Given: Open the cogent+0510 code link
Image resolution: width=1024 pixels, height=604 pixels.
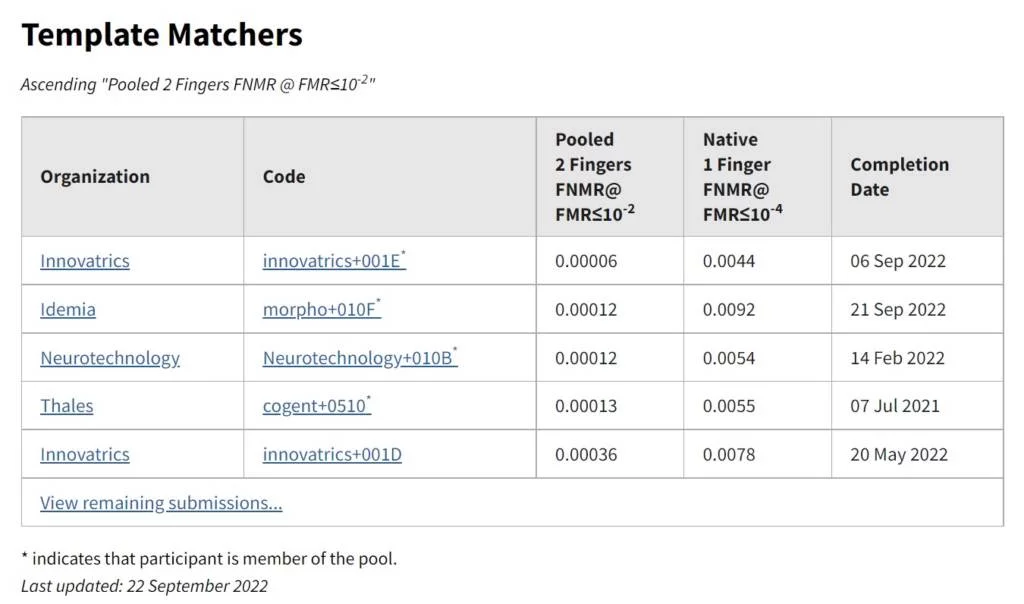Looking at the screenshot, I should (314, 405).
